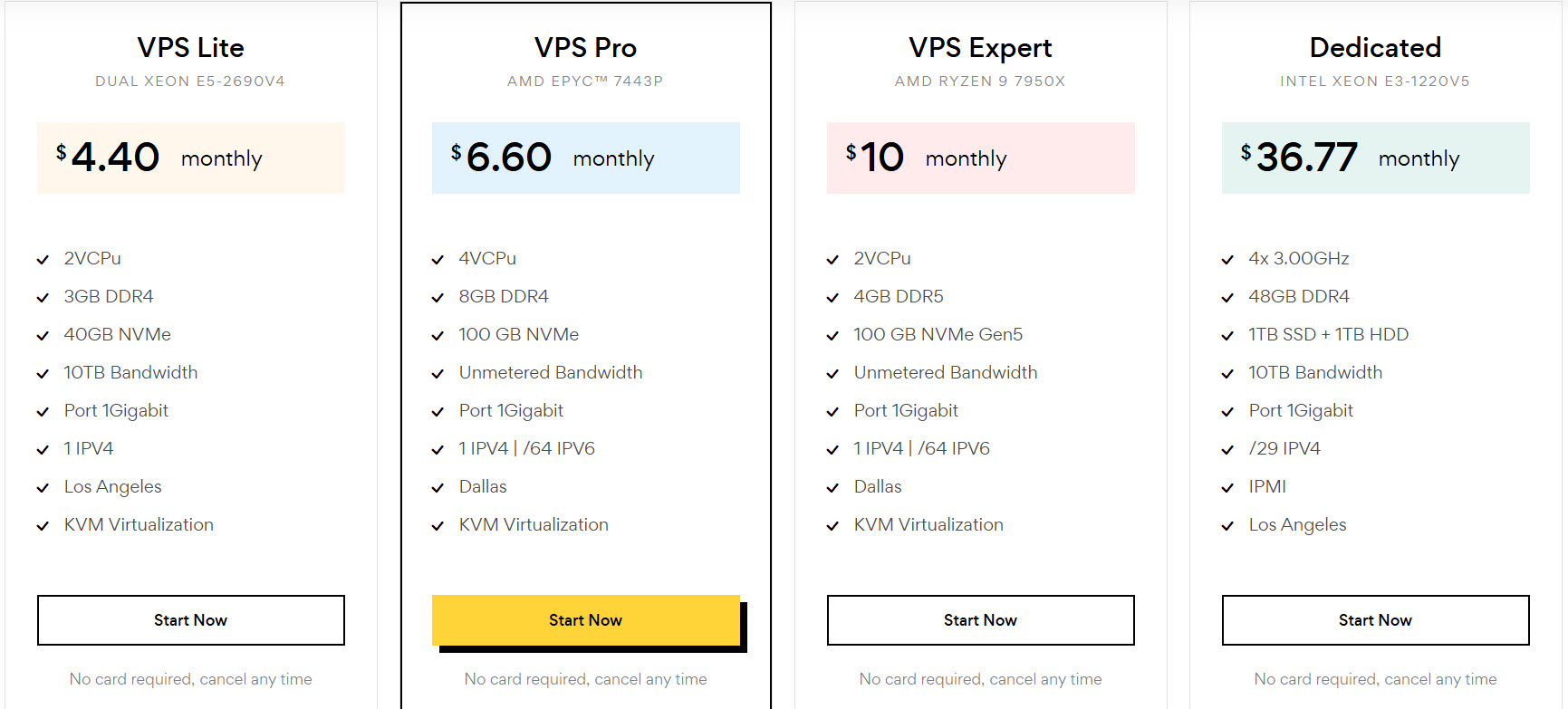Select Start Now for Dedicated plan

click(x=1375, y=620)
